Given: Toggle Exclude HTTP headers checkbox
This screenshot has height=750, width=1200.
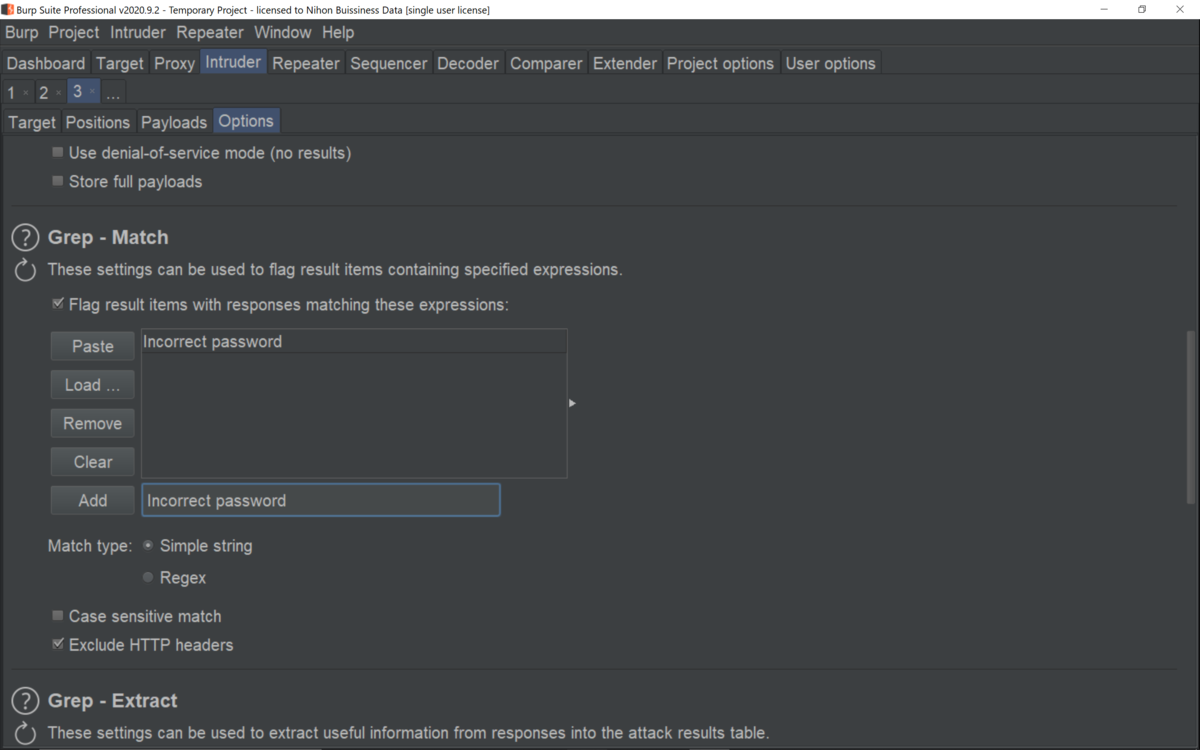Looking at the screenshot, I should point(57,644).
